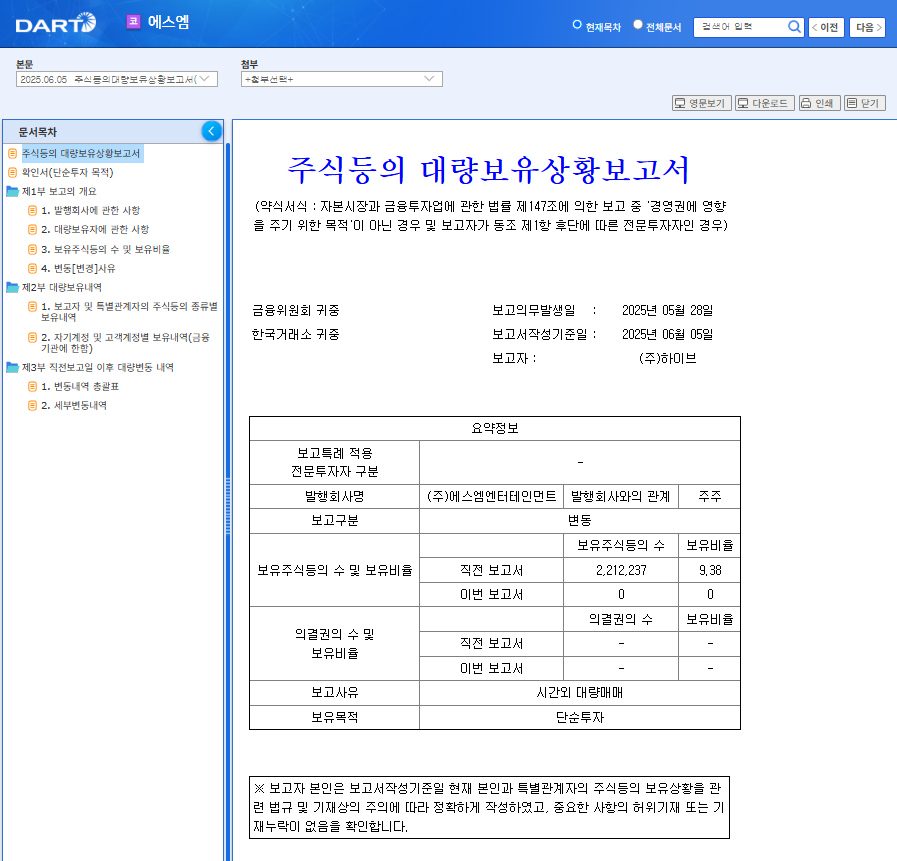This screenshot has height=861, width=897.
Task: Click the 에스엠 company name in header
Action: [x=168, y=22]
